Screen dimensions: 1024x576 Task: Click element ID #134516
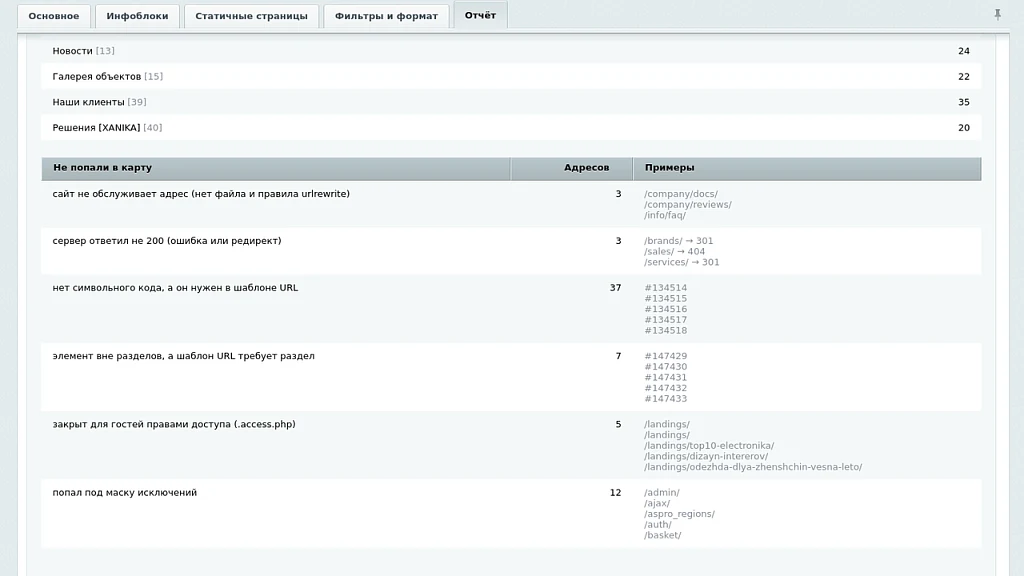tap(665, 309)
